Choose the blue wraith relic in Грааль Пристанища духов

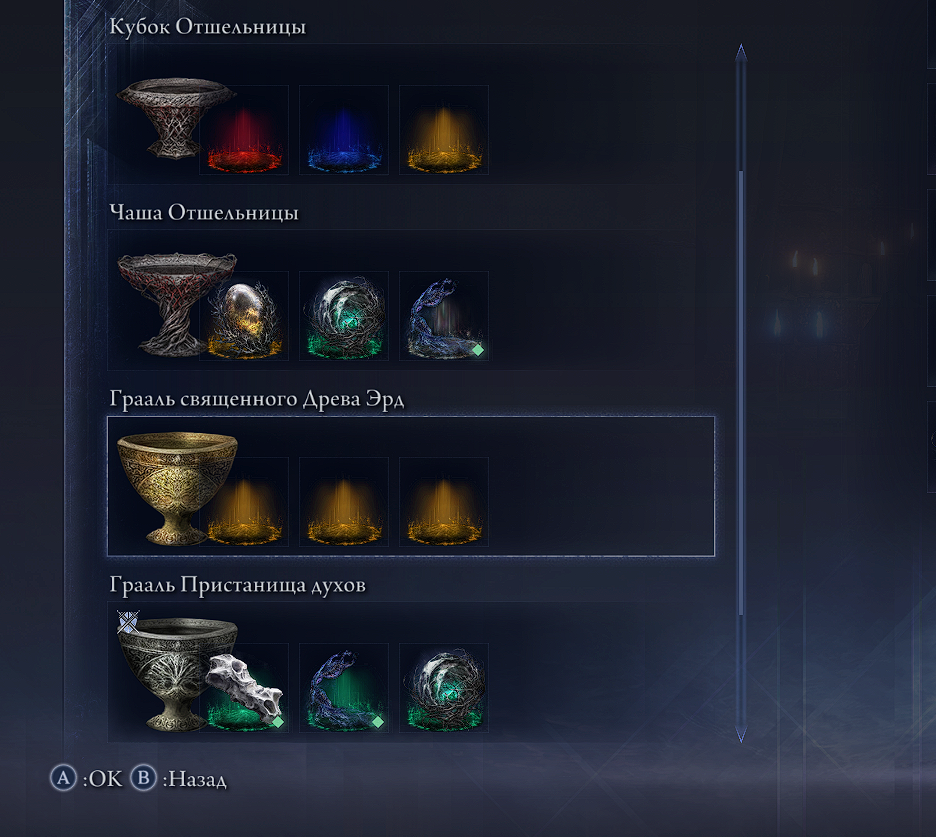click(344, 688)
